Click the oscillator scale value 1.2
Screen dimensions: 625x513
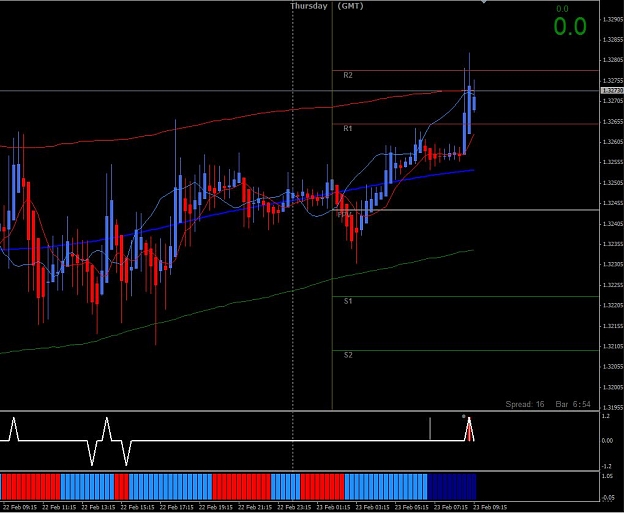[605, 416]
